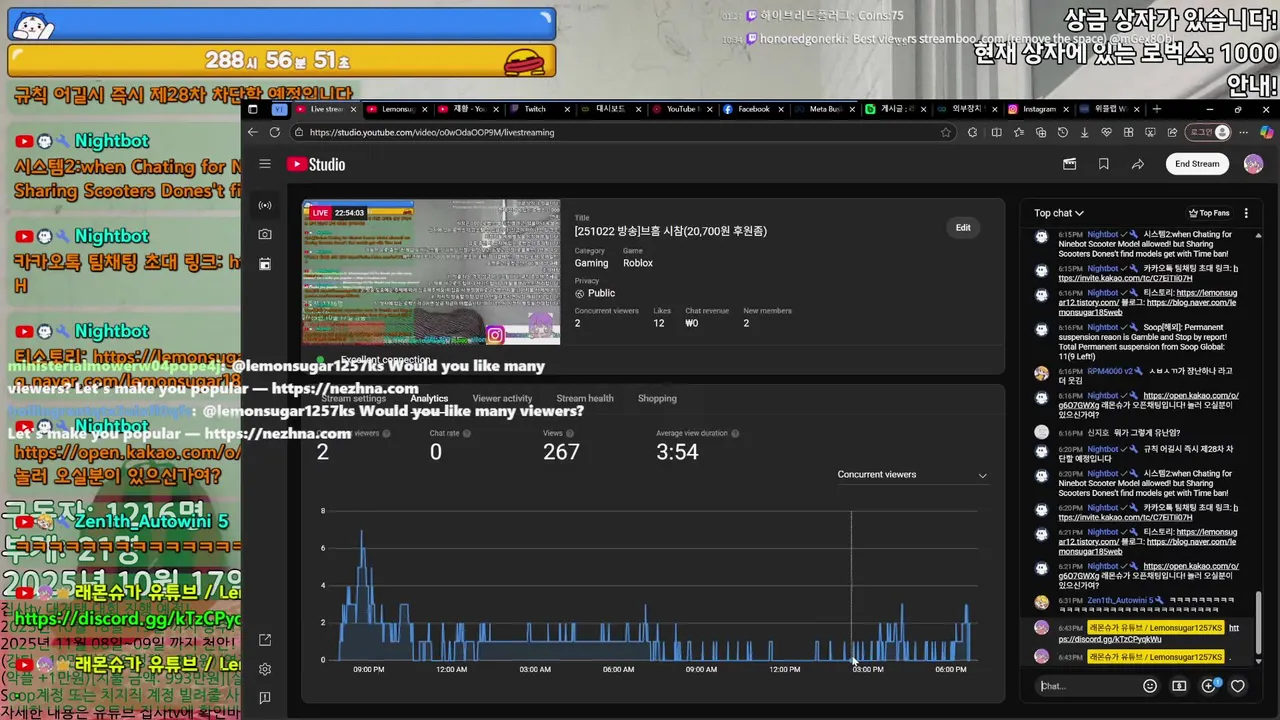Viewport: 1280px width, 720px height.
Task: Click browser sign-in profile button
Action: (x=1208, y=132)
